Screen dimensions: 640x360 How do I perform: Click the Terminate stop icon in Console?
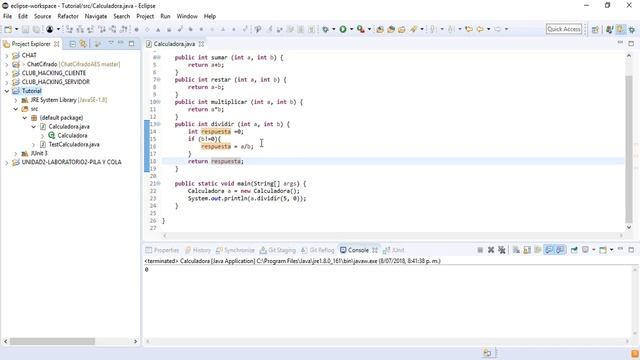click(x=480, y=250)
